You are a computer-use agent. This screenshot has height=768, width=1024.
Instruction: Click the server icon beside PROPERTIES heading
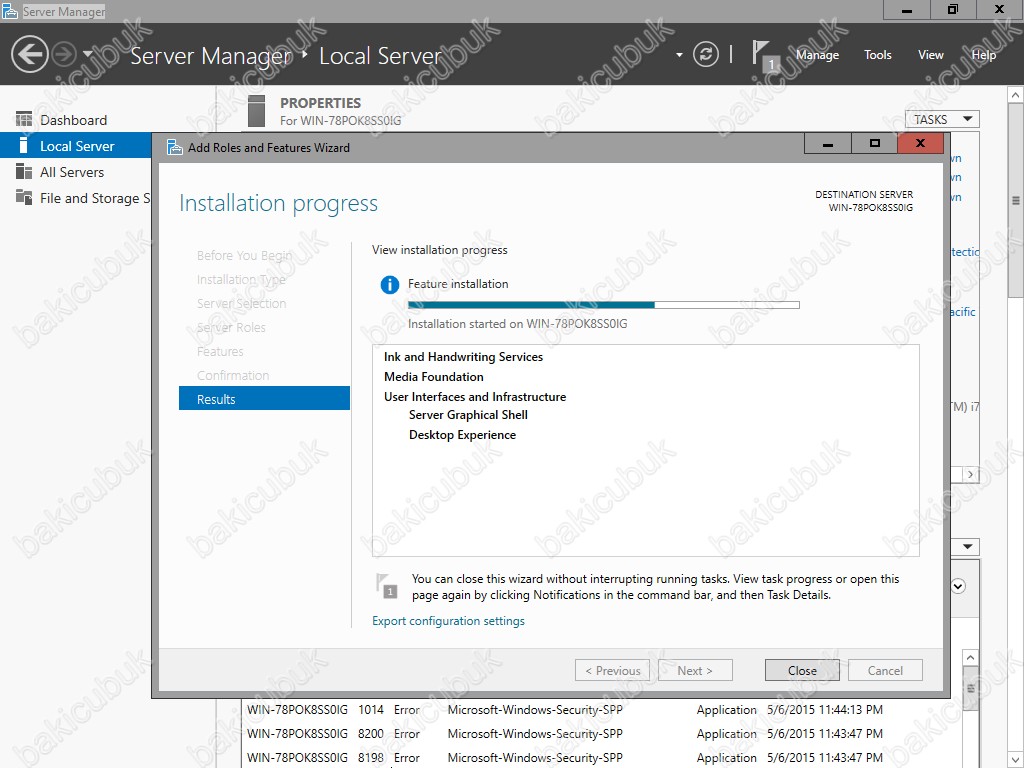click(x=257, y=111)
